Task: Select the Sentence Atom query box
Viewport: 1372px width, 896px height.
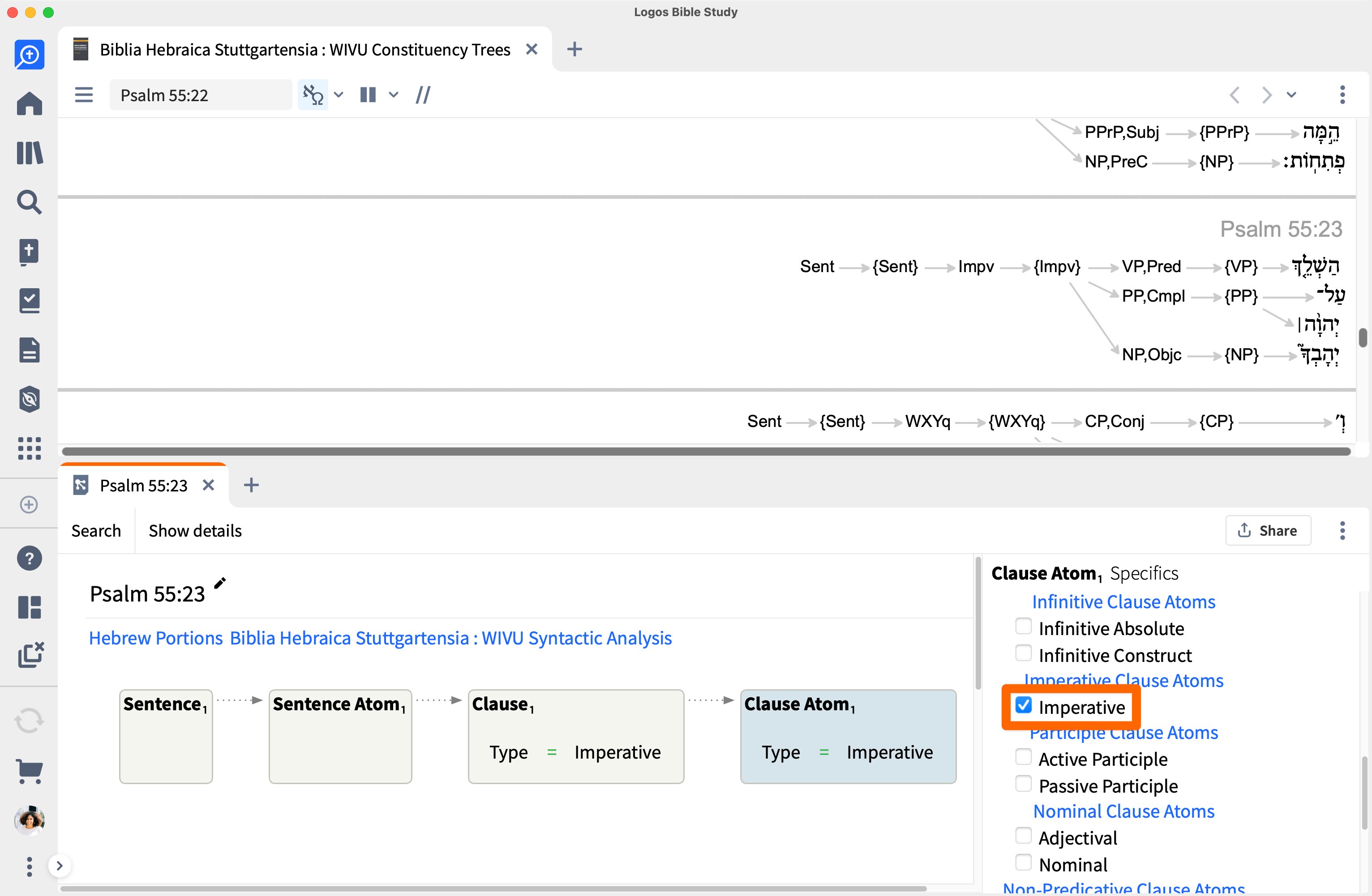Action: (x=340, y=736)
